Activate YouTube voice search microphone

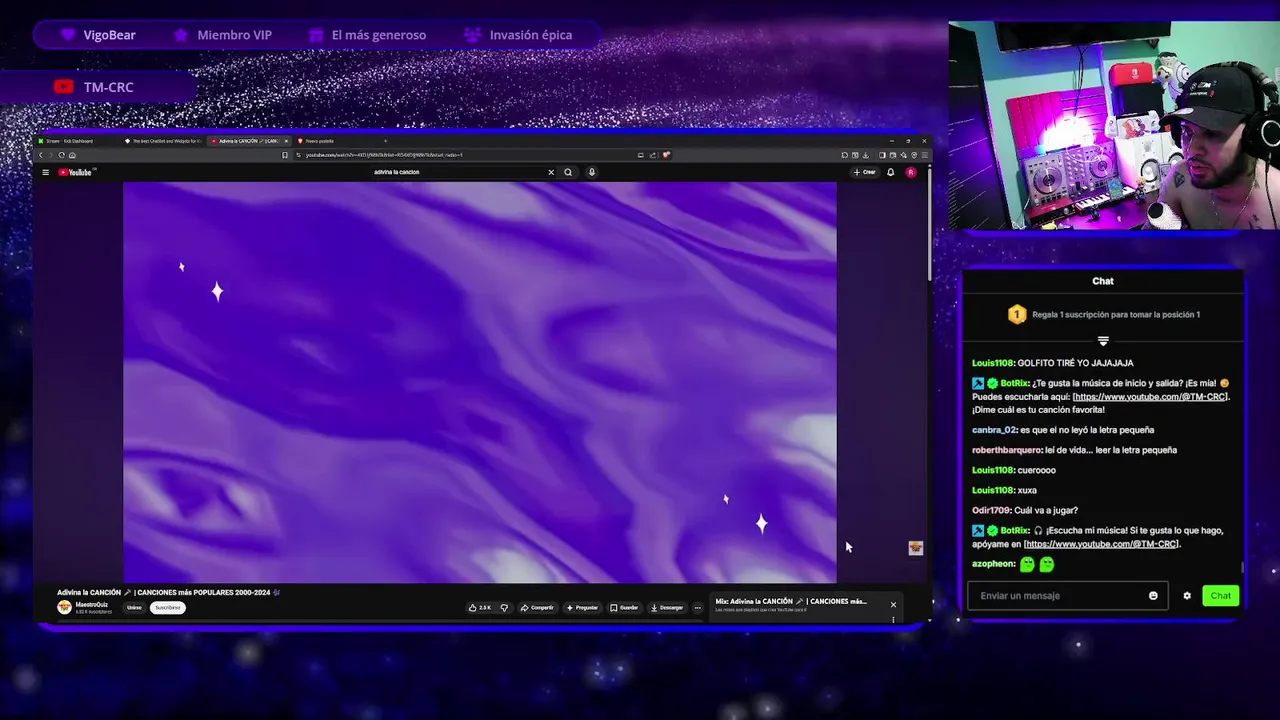coord(591,172)
